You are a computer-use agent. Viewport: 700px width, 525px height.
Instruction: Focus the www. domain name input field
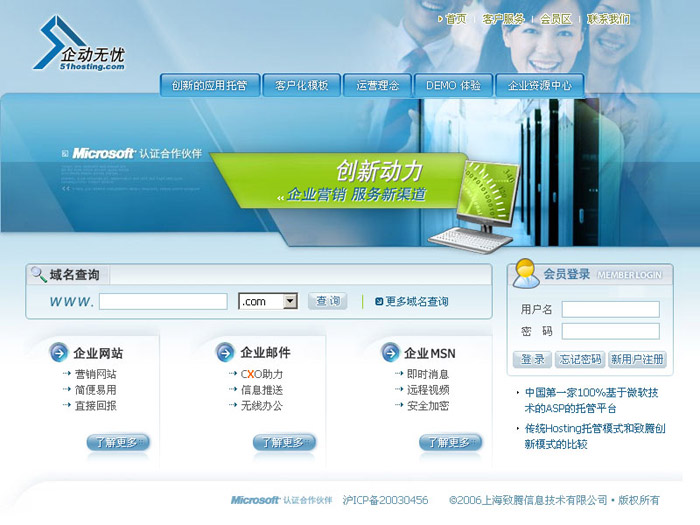[x=163, y=301]
